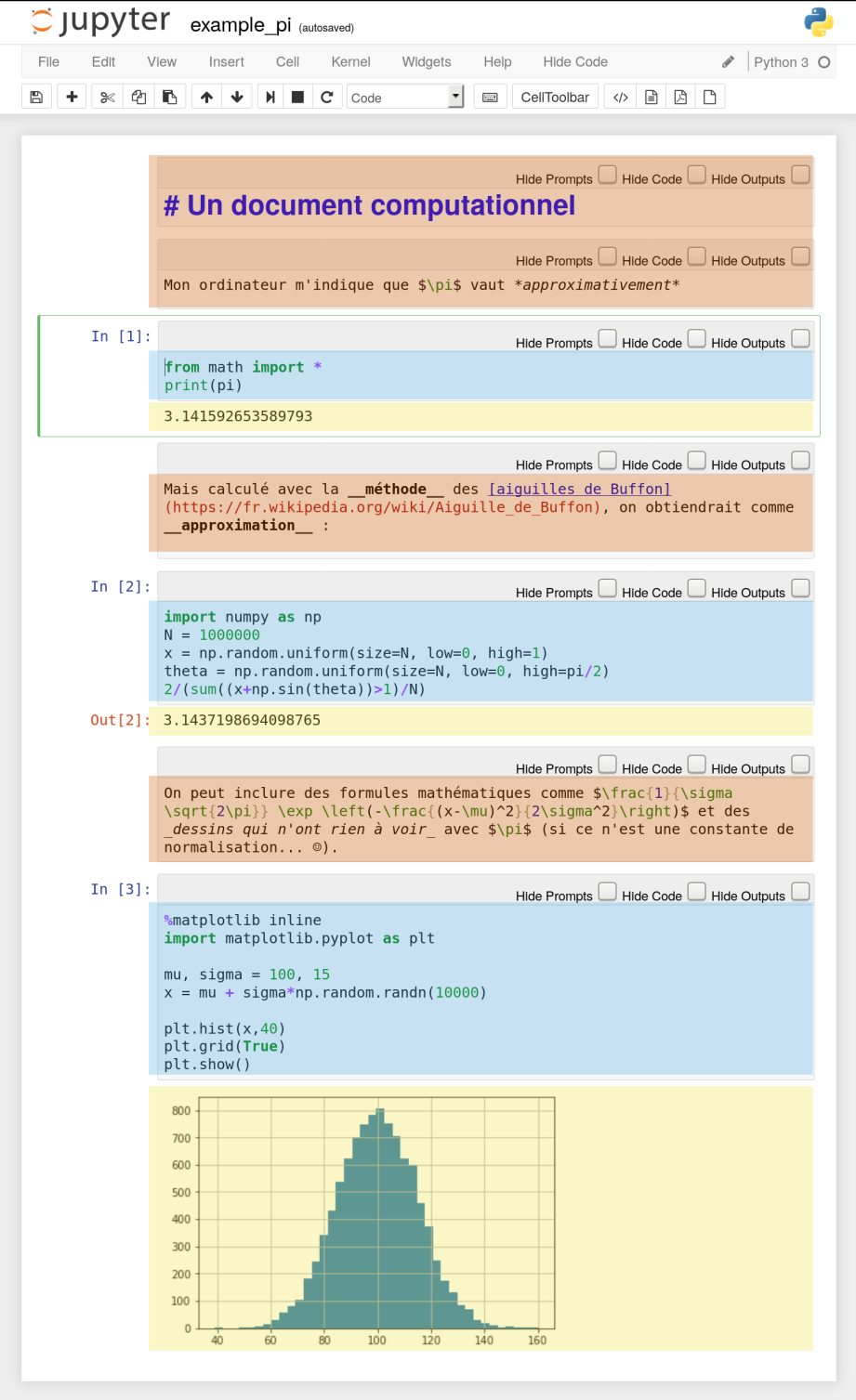Open the command palette keyboard icon
The image size is (856, 1400).
(491, 98)
